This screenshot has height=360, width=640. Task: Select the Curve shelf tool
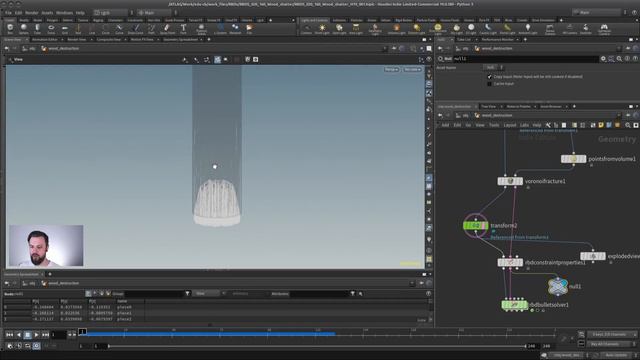point(119,29)
